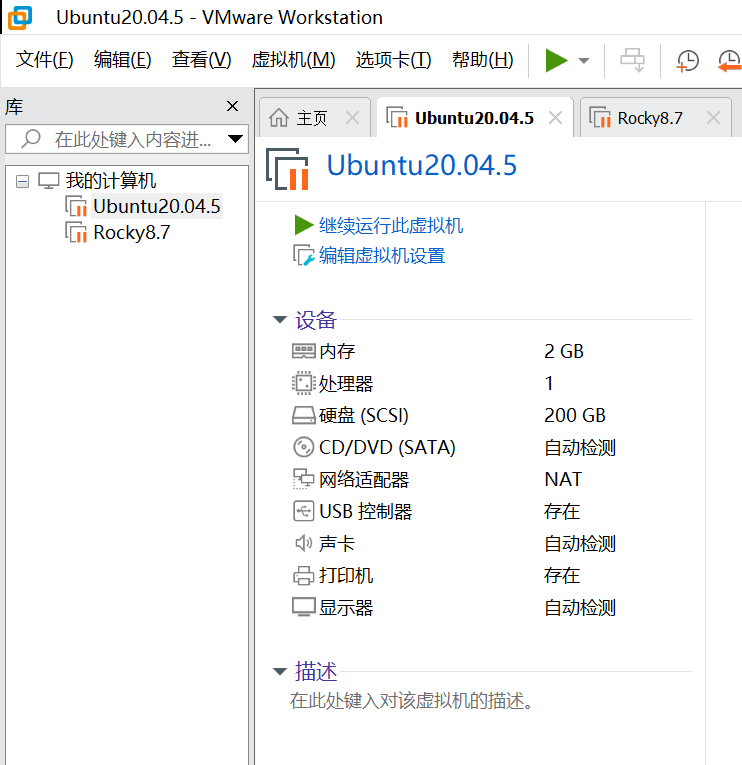This screenshot has width=742, height=765.
Task: Click the 硬盘 (SCSI) device label
Action: (364, 416)
